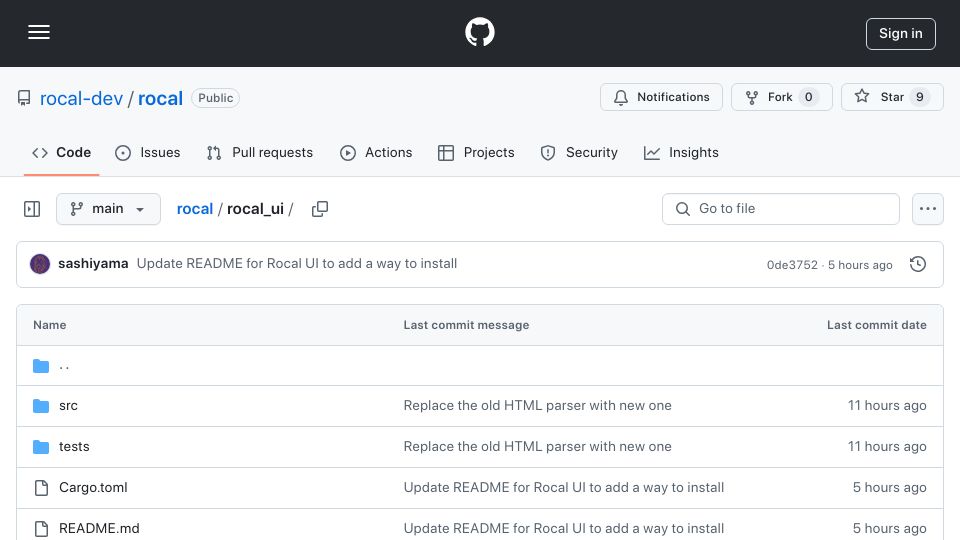This screenshot has width=960, height=540.
Task: View the commit history clock icon
Action: point(918,264)
